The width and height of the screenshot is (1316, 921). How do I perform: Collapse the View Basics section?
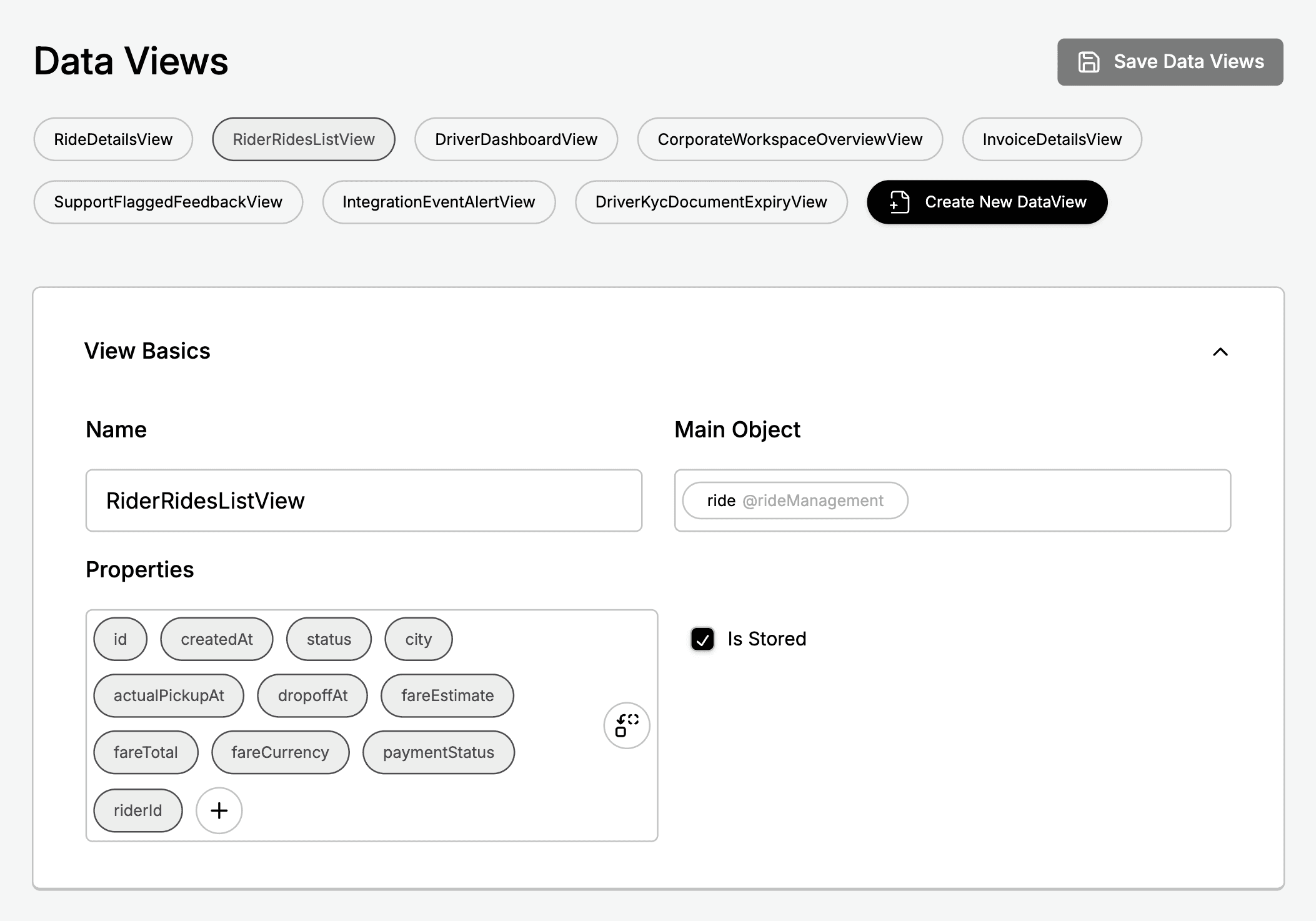(1220, 352)
